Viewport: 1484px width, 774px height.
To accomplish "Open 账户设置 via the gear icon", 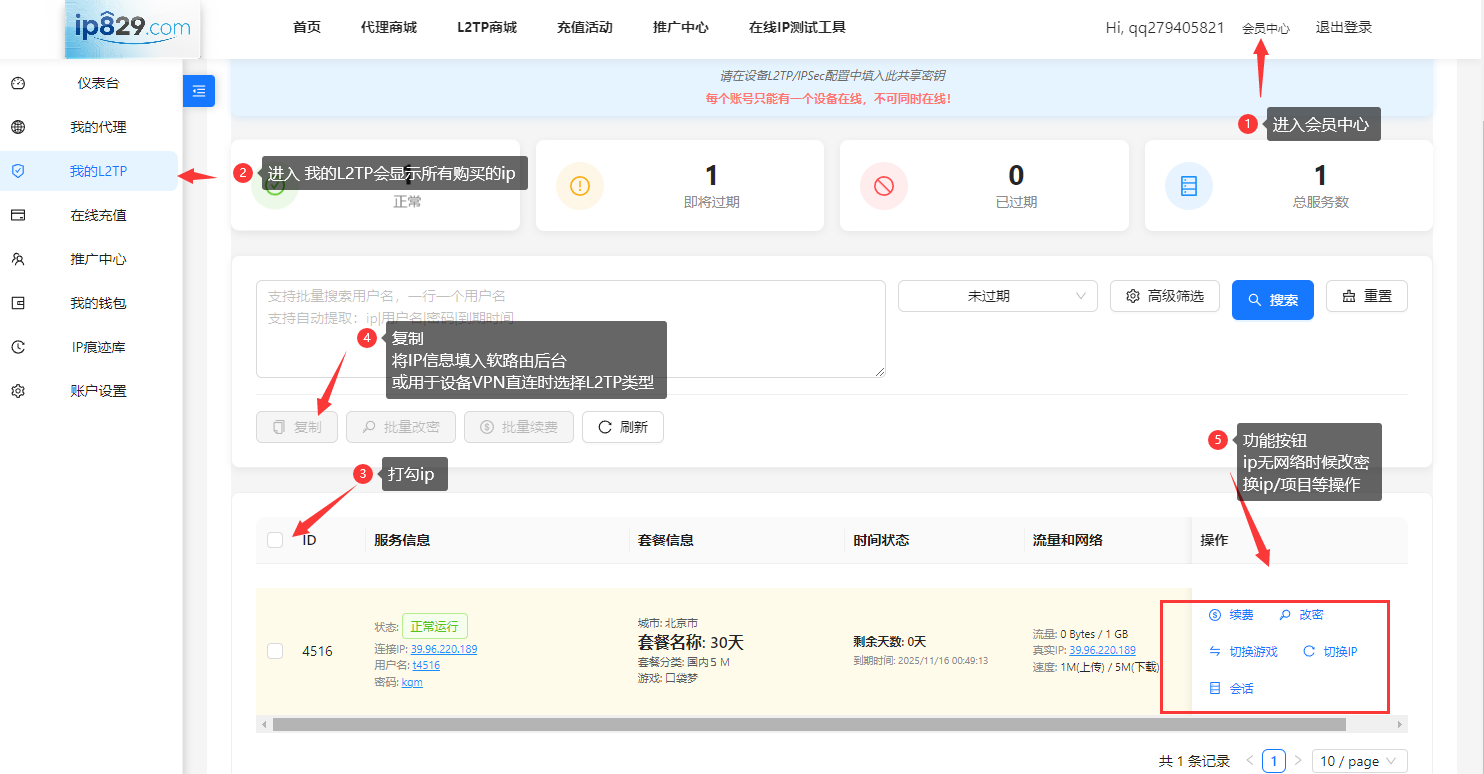I will point(18,390).
